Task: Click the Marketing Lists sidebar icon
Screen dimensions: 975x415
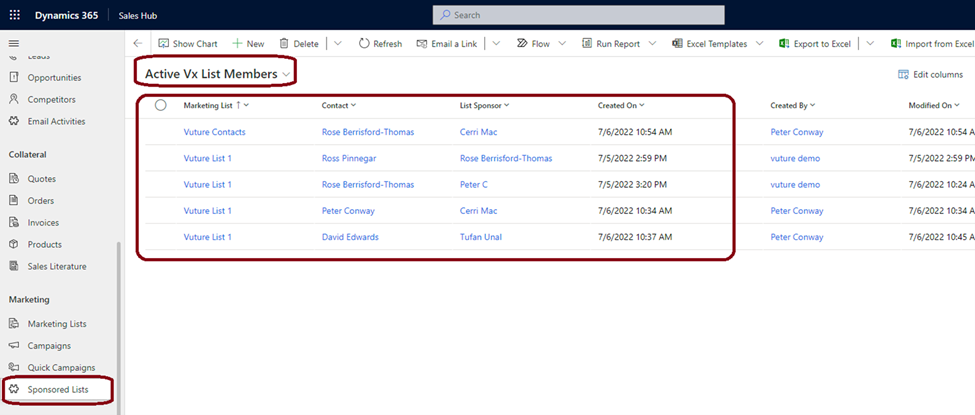Action: (x=14, y=324)
